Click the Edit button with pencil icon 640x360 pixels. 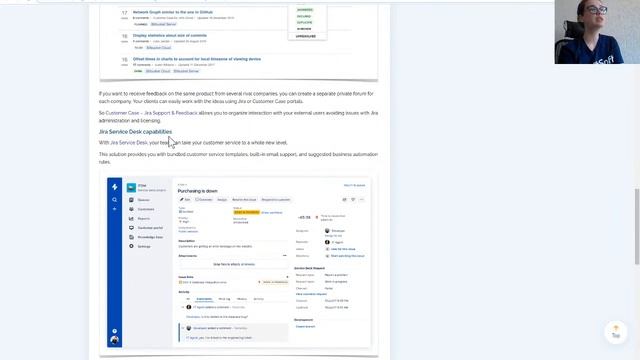pos(185,200)
